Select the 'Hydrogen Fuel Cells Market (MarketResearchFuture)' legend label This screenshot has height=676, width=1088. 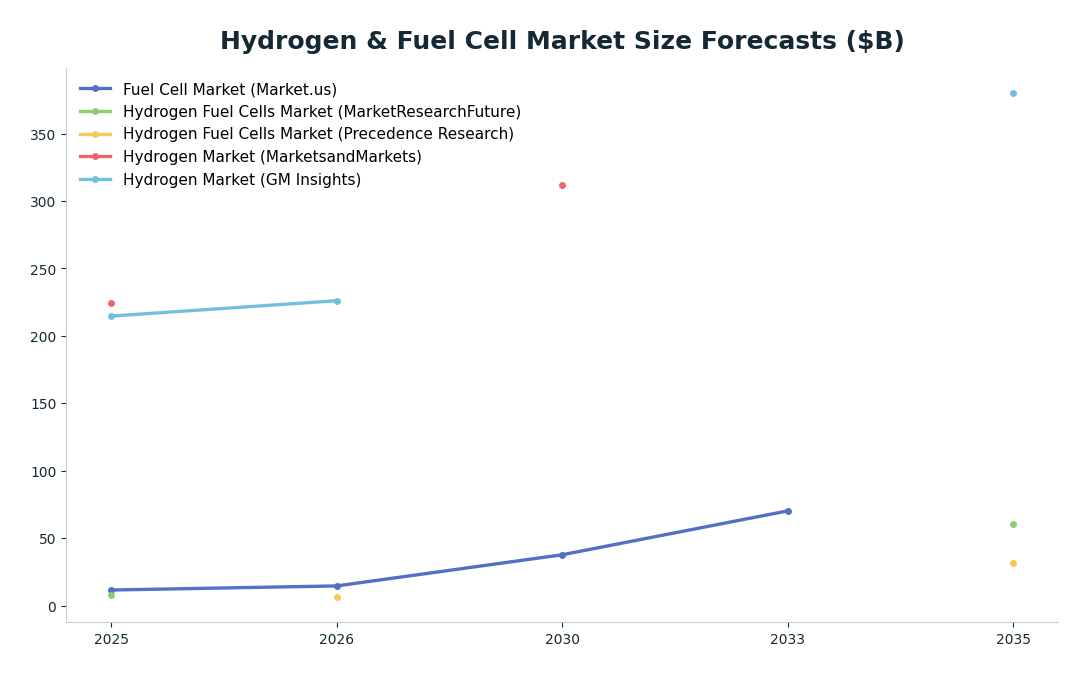pyautogui.click(x=322, y=112)
